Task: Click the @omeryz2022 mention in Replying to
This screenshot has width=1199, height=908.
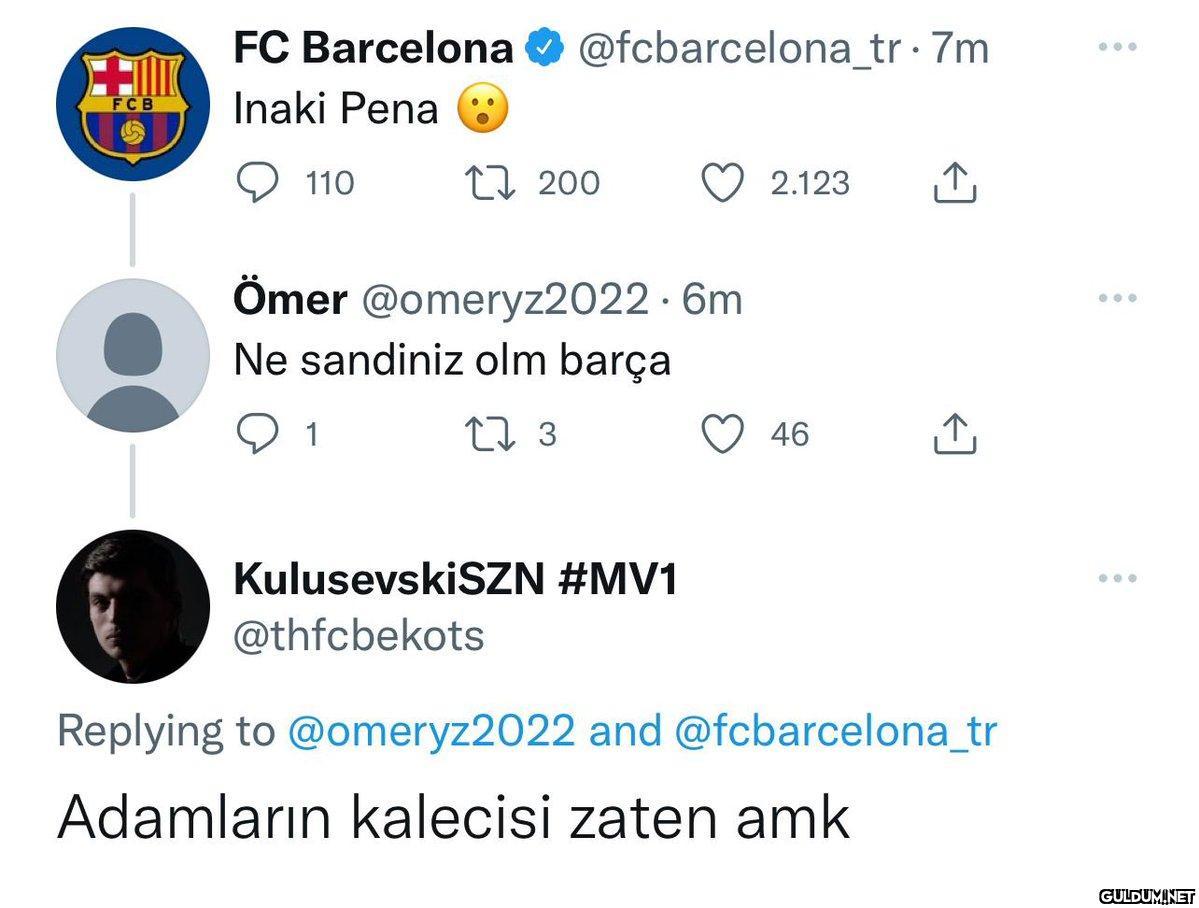Action: [431, 732]
